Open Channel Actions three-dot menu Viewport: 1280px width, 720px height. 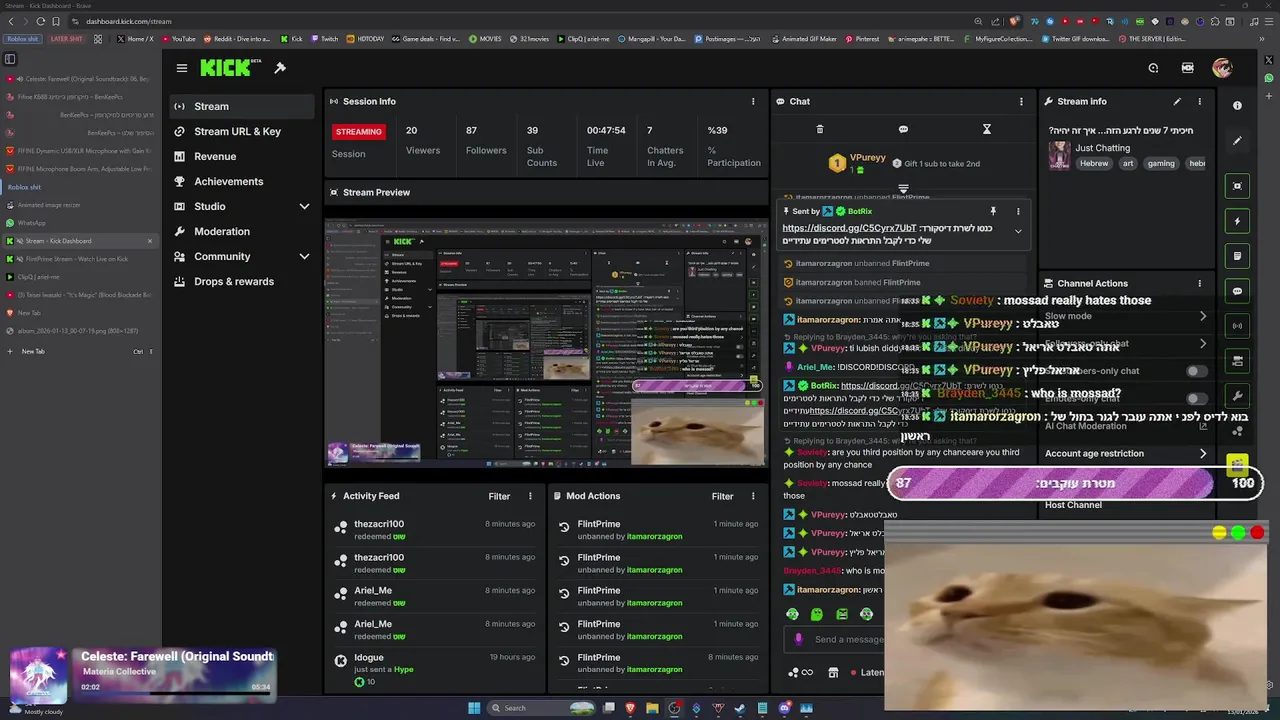point(1200,283)
